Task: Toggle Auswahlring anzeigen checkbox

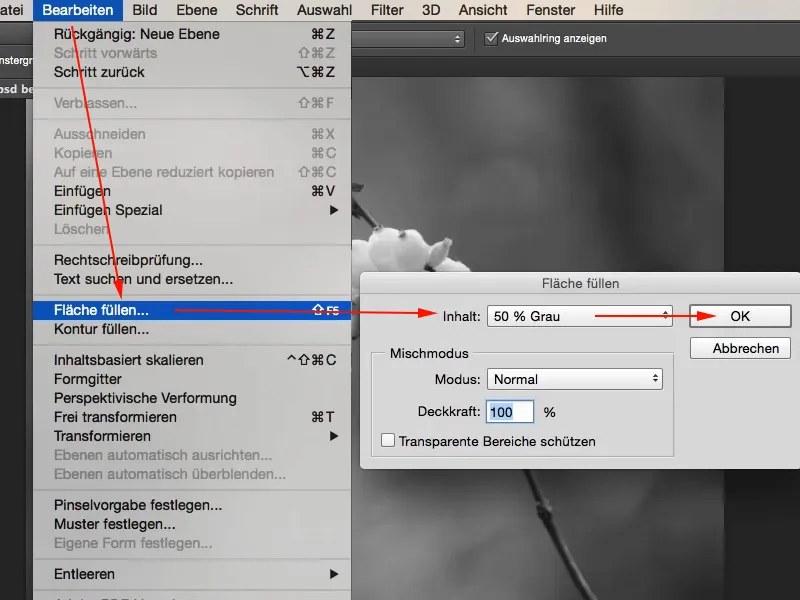Action: tap(491, 38)
